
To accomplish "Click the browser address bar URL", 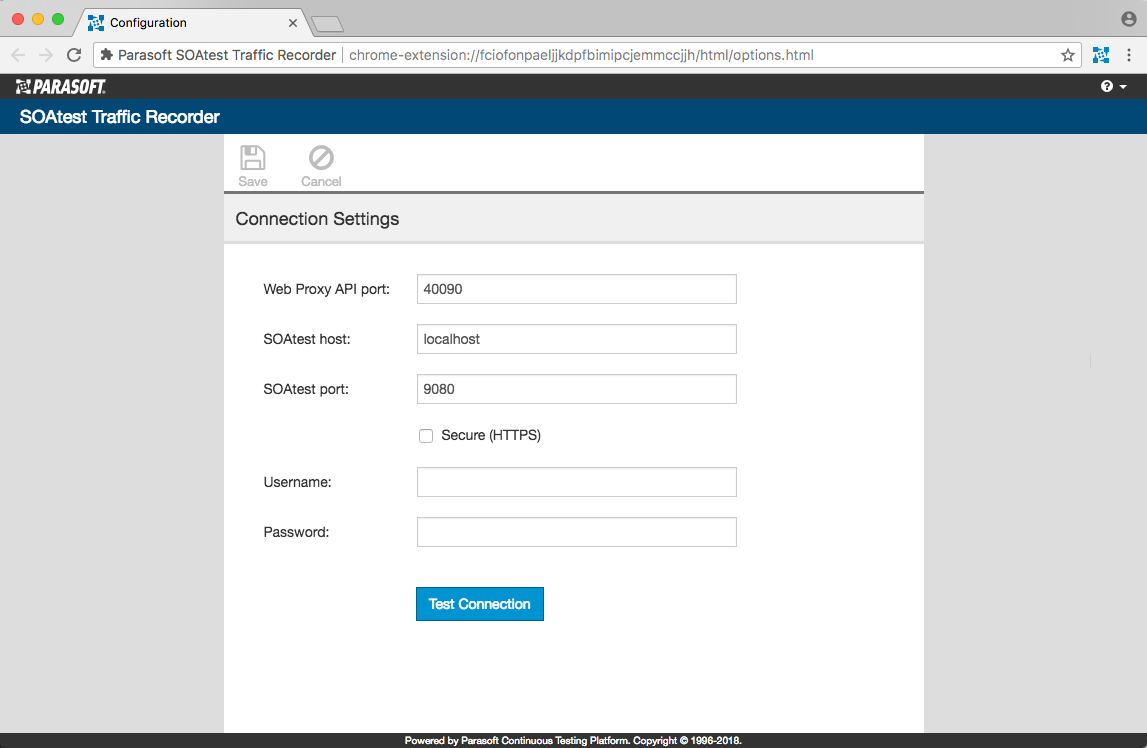I will (x=582, y=55).
